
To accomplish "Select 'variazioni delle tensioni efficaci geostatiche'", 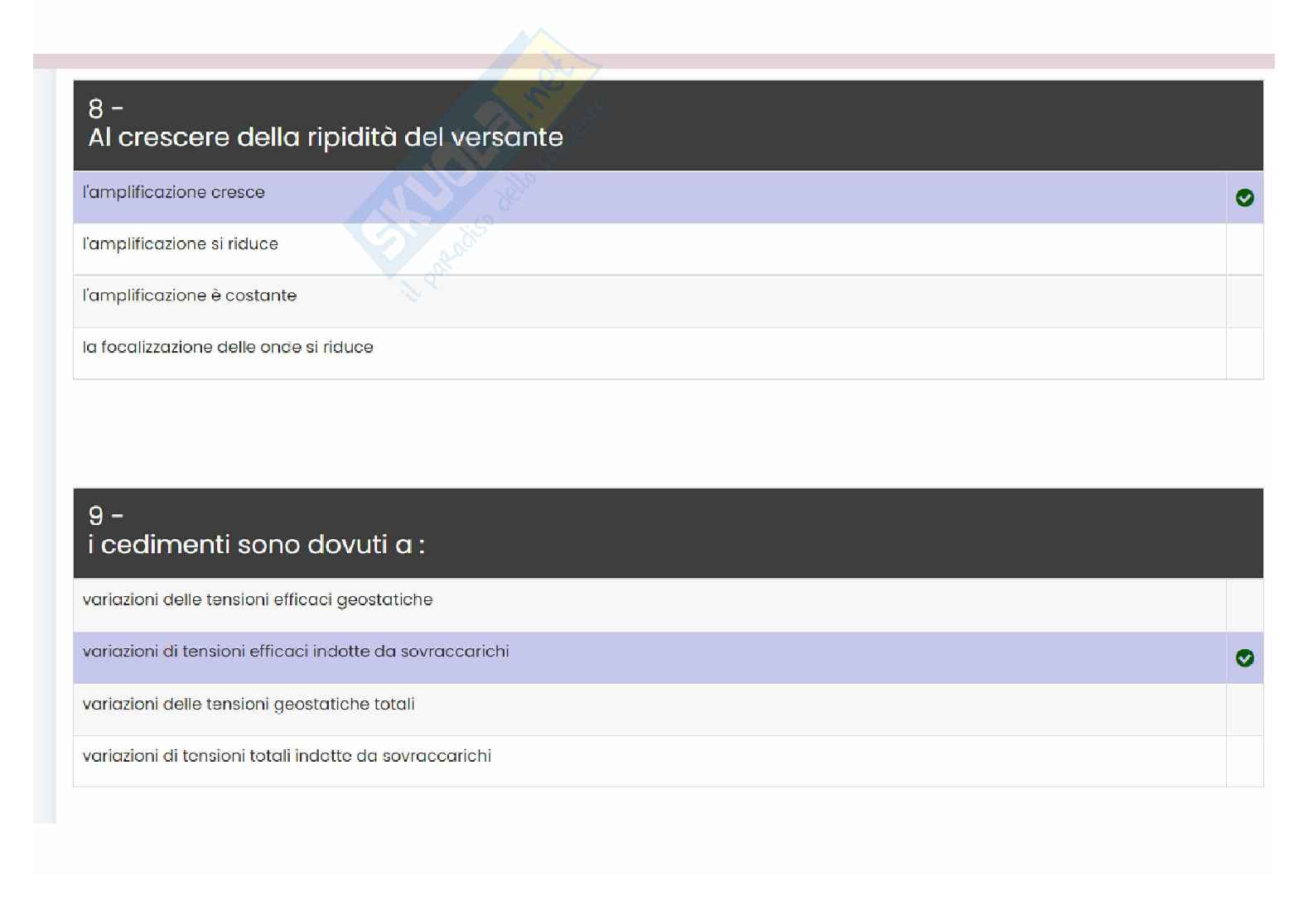I will pos(258,600).
